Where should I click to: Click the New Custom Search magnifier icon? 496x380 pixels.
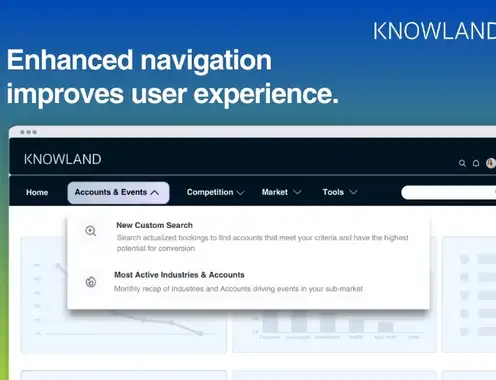tap(91, 231)
